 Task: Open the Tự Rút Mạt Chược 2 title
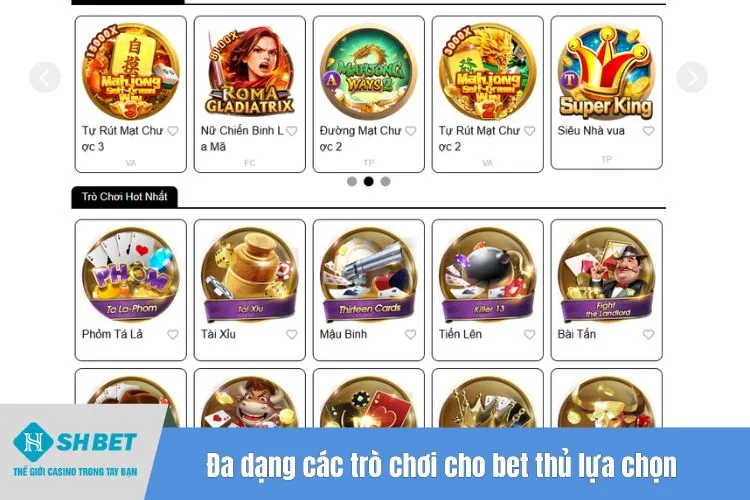479,138
